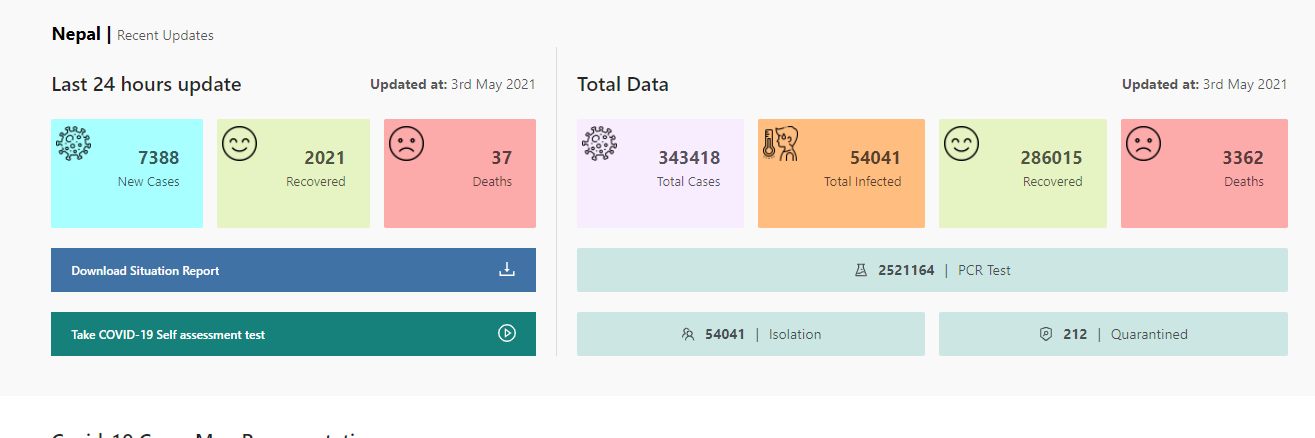
Task: Click the smiley face in total Recovered card
Action: coord(961,144)
